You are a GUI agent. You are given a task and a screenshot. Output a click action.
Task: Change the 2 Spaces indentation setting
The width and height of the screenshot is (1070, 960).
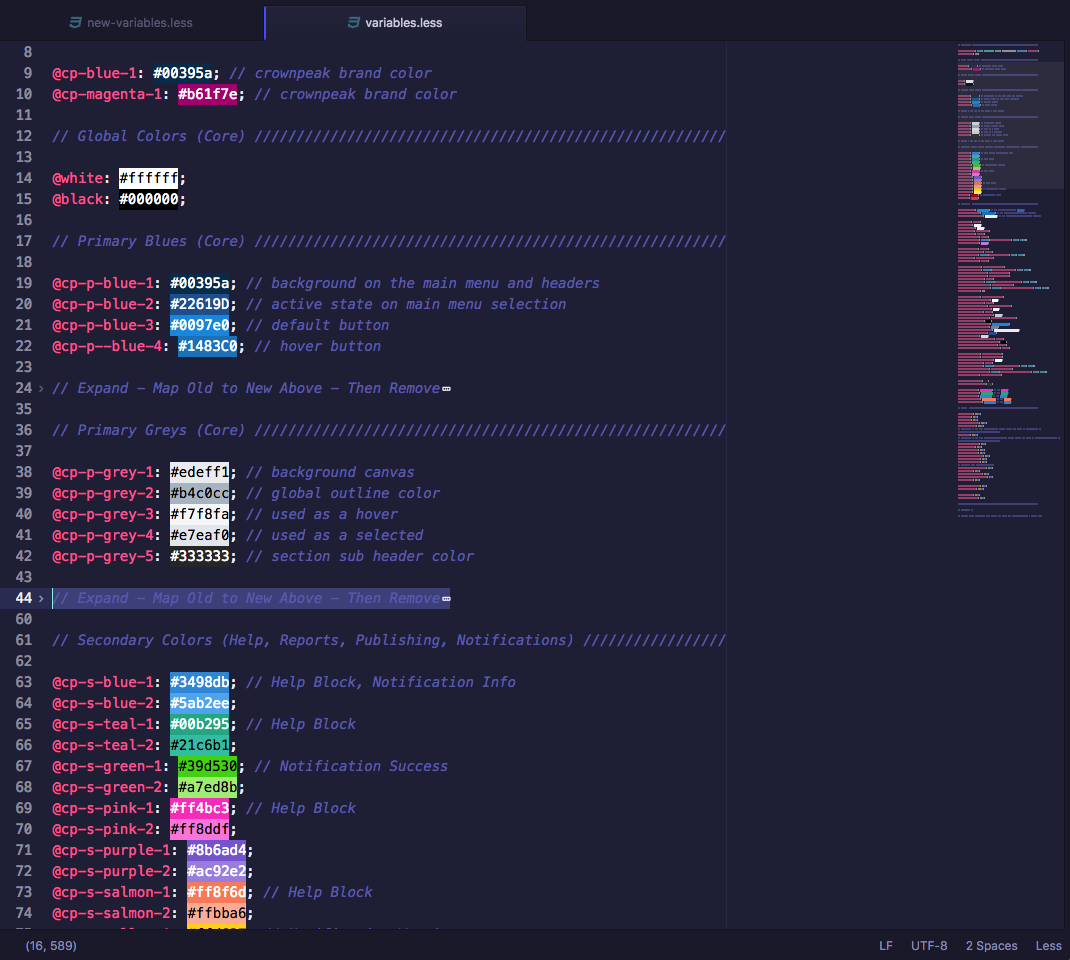pyautogui.click(x=992, y=946)
